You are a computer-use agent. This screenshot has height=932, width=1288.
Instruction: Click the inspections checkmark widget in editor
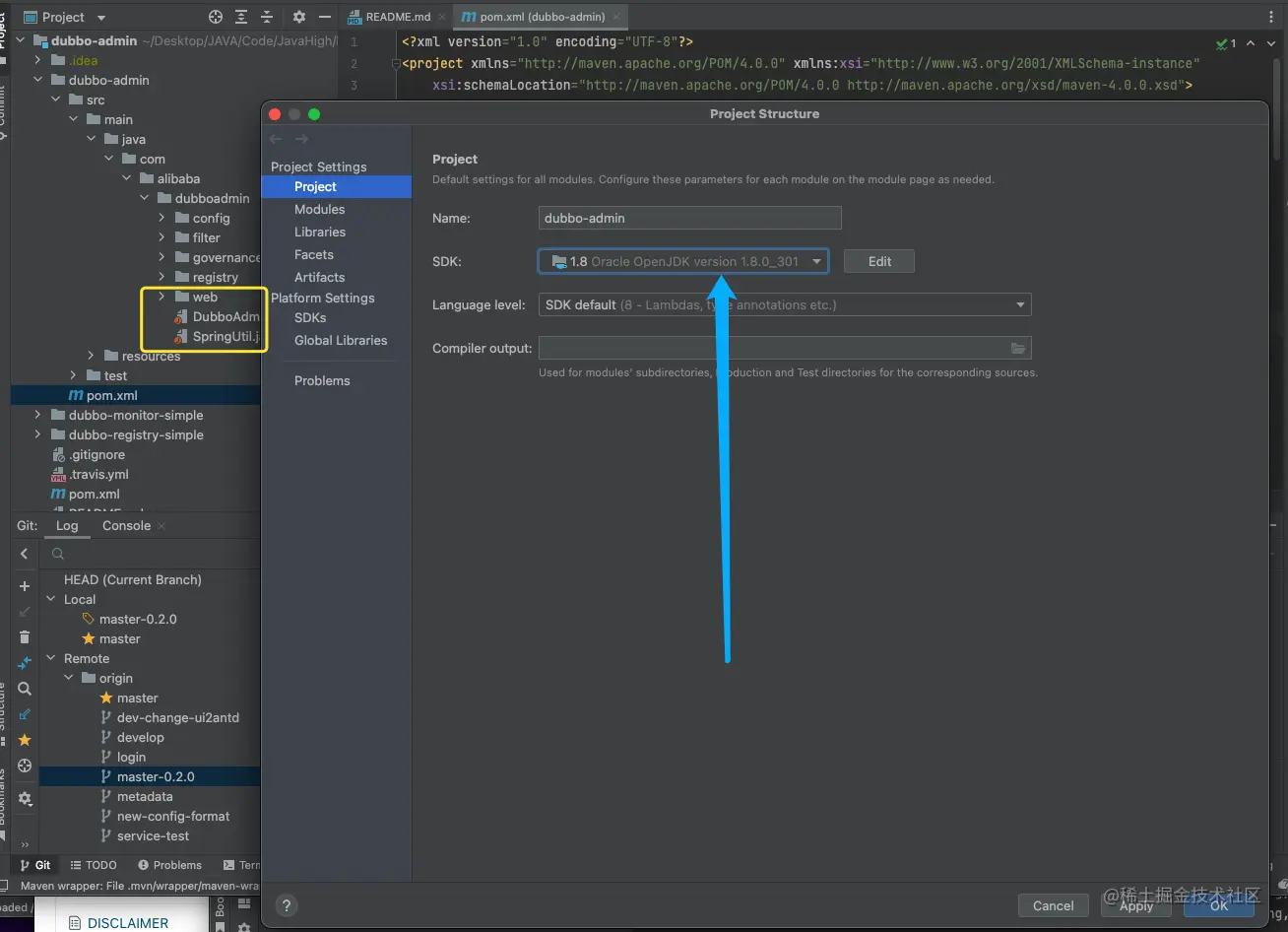click(x=1226, y=43)
